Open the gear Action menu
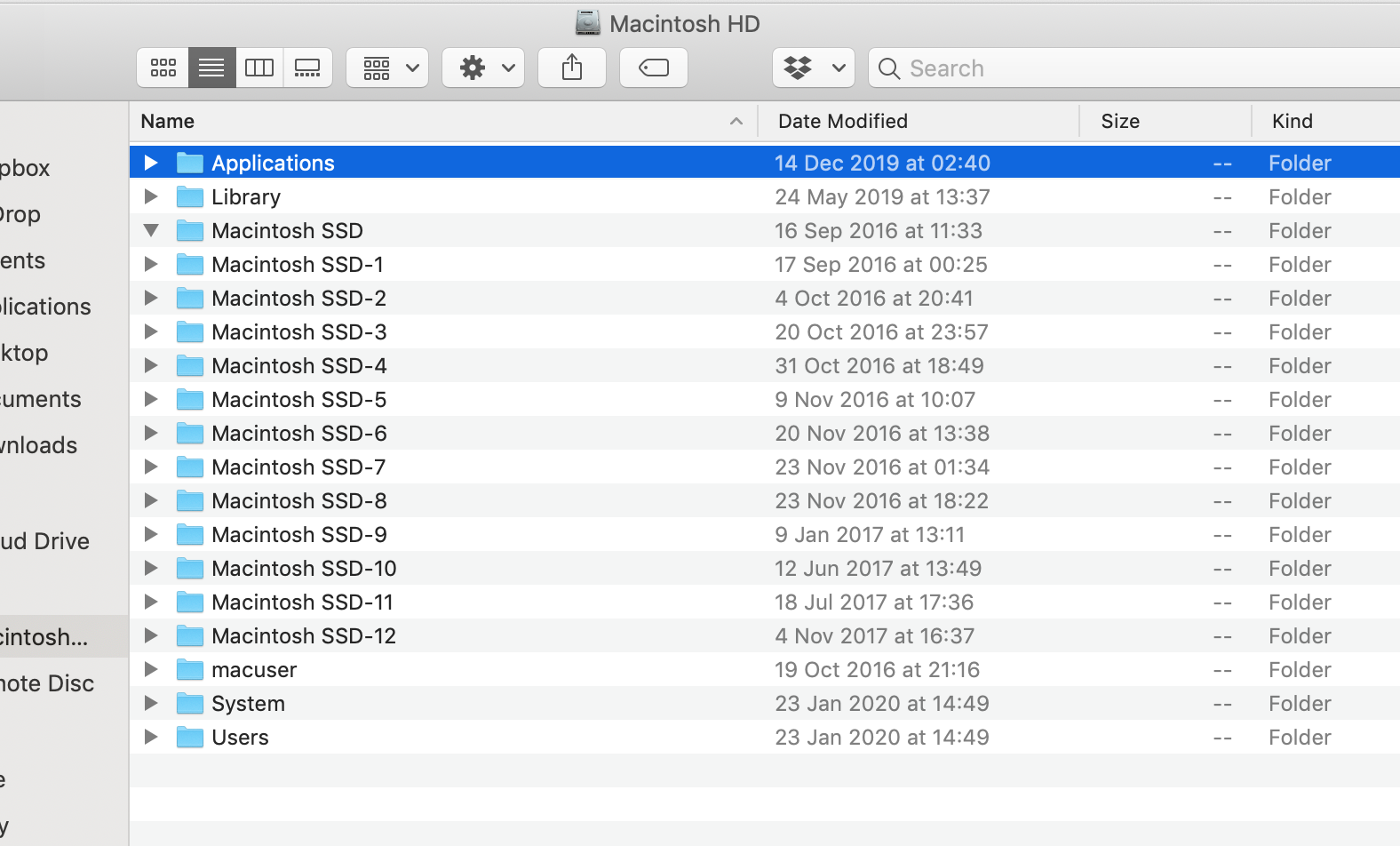This screenshot has width=1400, height=846. coord(483,68)
